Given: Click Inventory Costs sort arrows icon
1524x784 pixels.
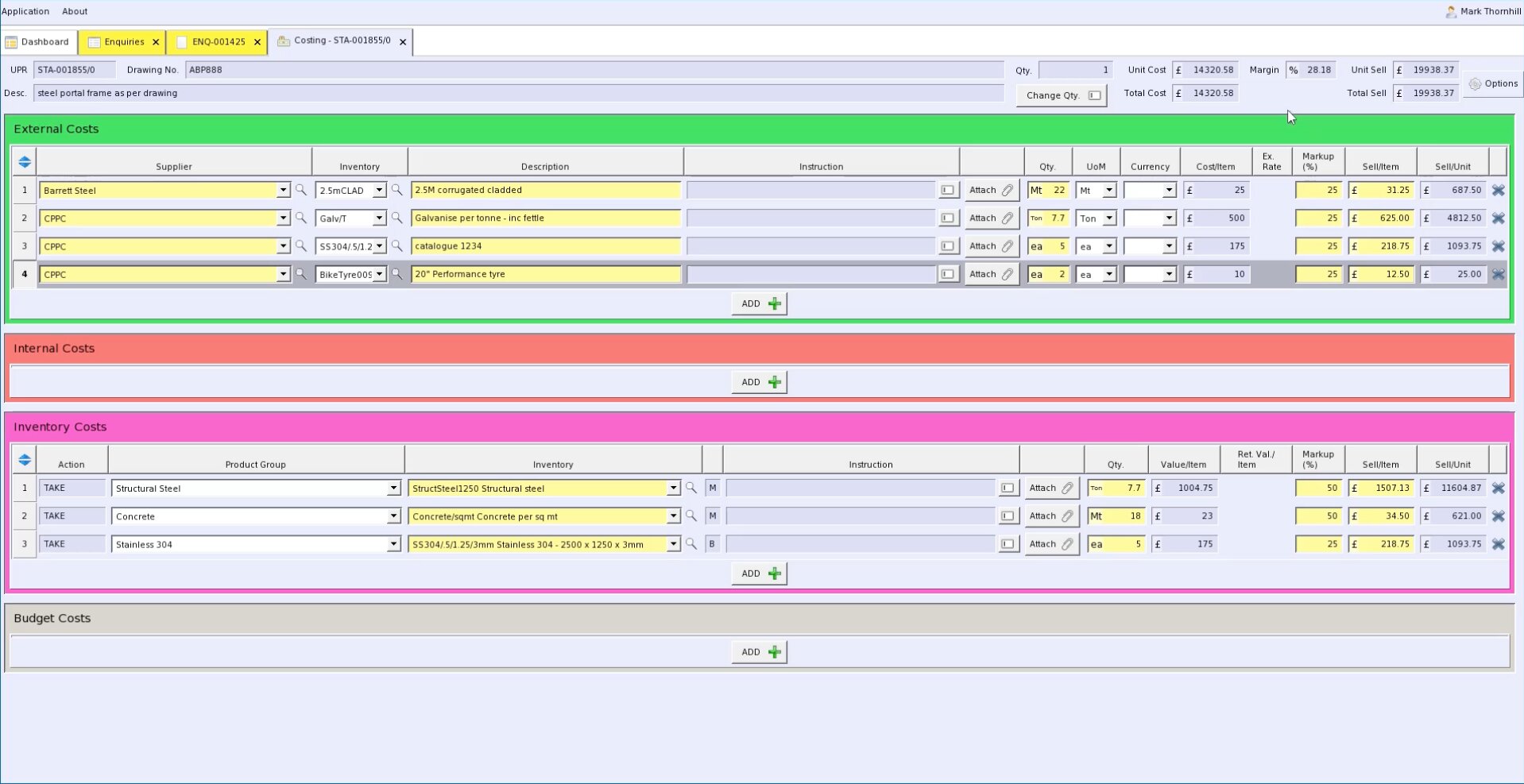Looking at the screenshot, I should (25, 460).
